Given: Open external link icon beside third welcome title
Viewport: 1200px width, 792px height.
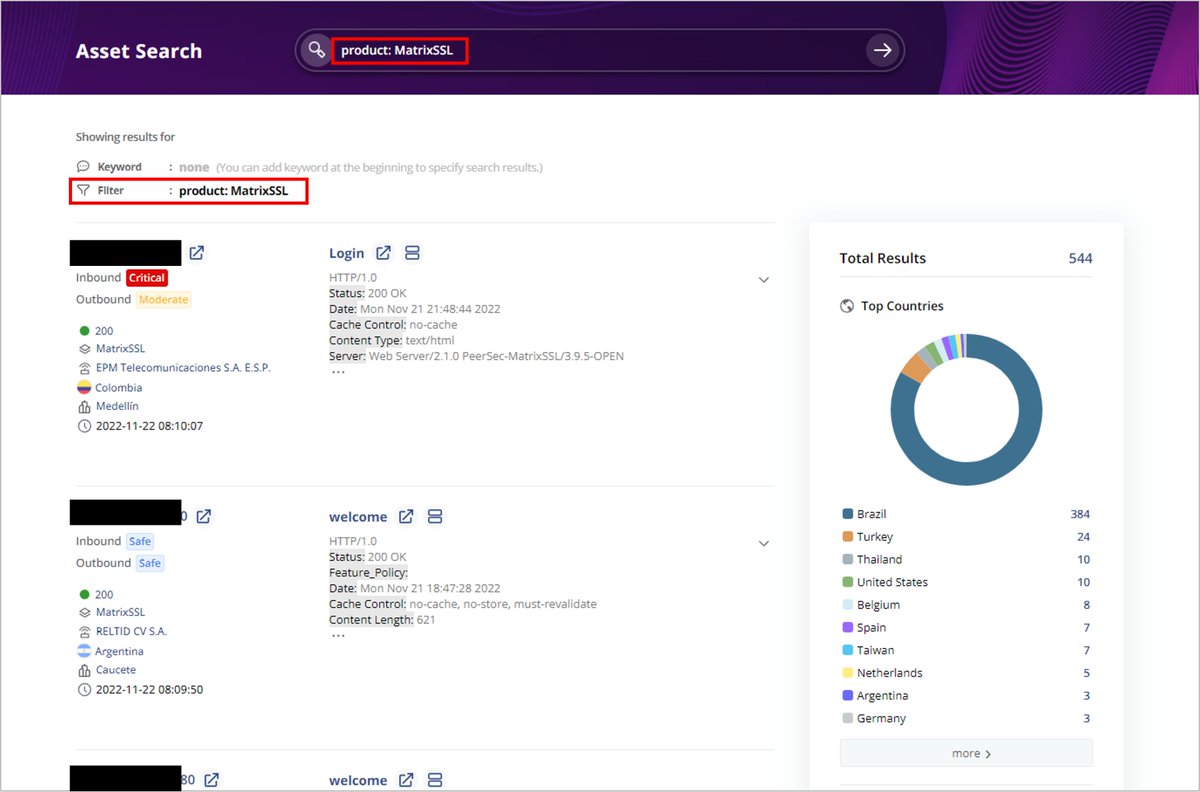Looking at the screenshot, I should coord(406,780).
